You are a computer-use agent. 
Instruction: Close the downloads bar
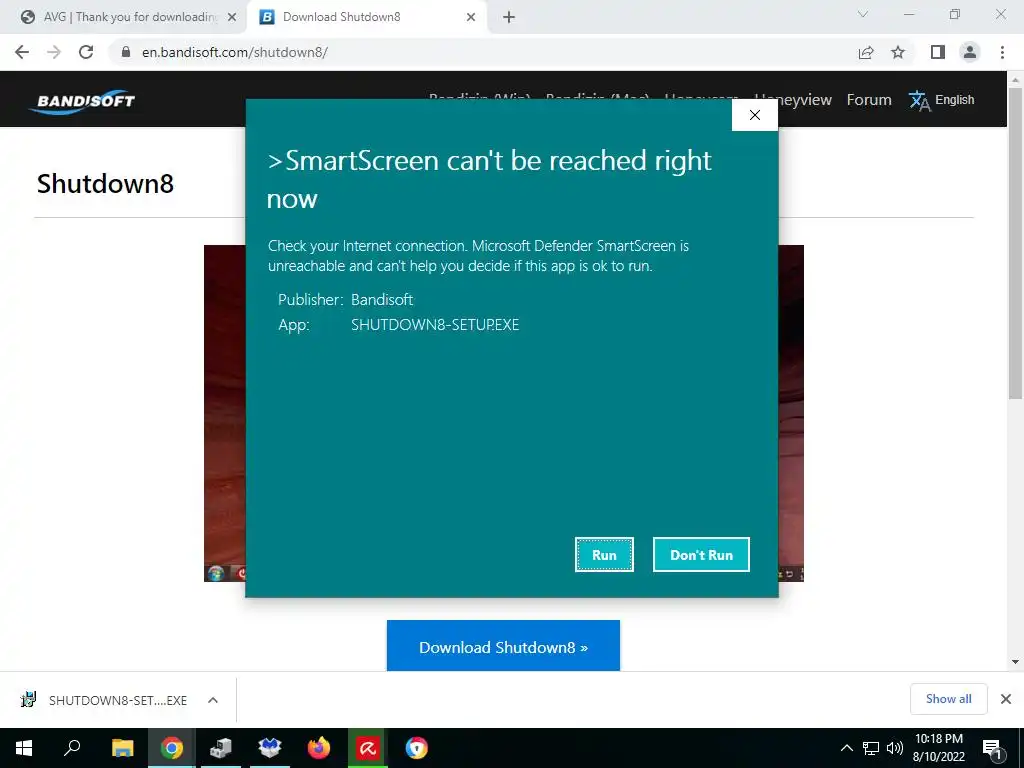coord(1006,699)
